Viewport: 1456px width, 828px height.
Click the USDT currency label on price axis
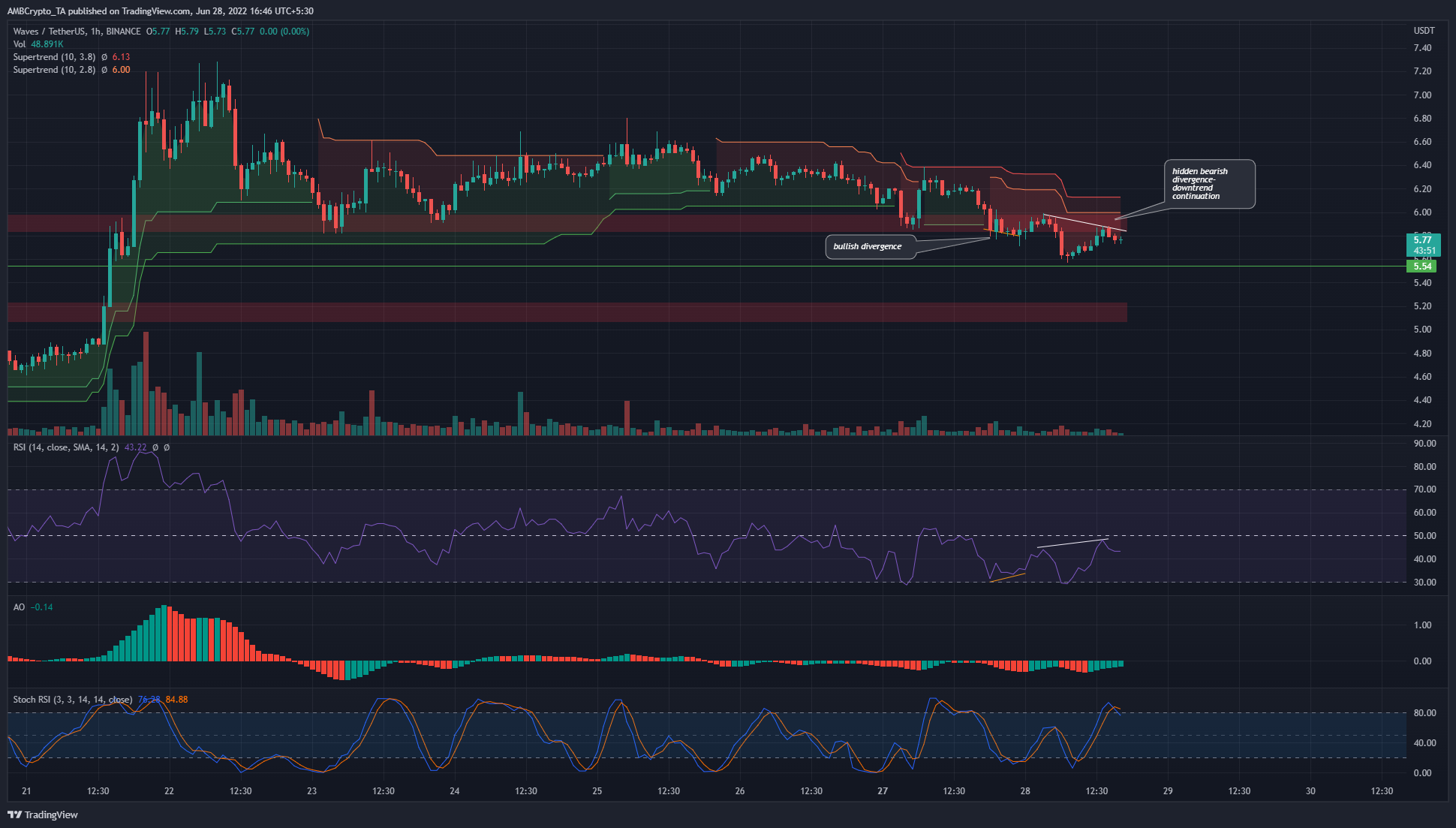click(x=1423, y=31)
